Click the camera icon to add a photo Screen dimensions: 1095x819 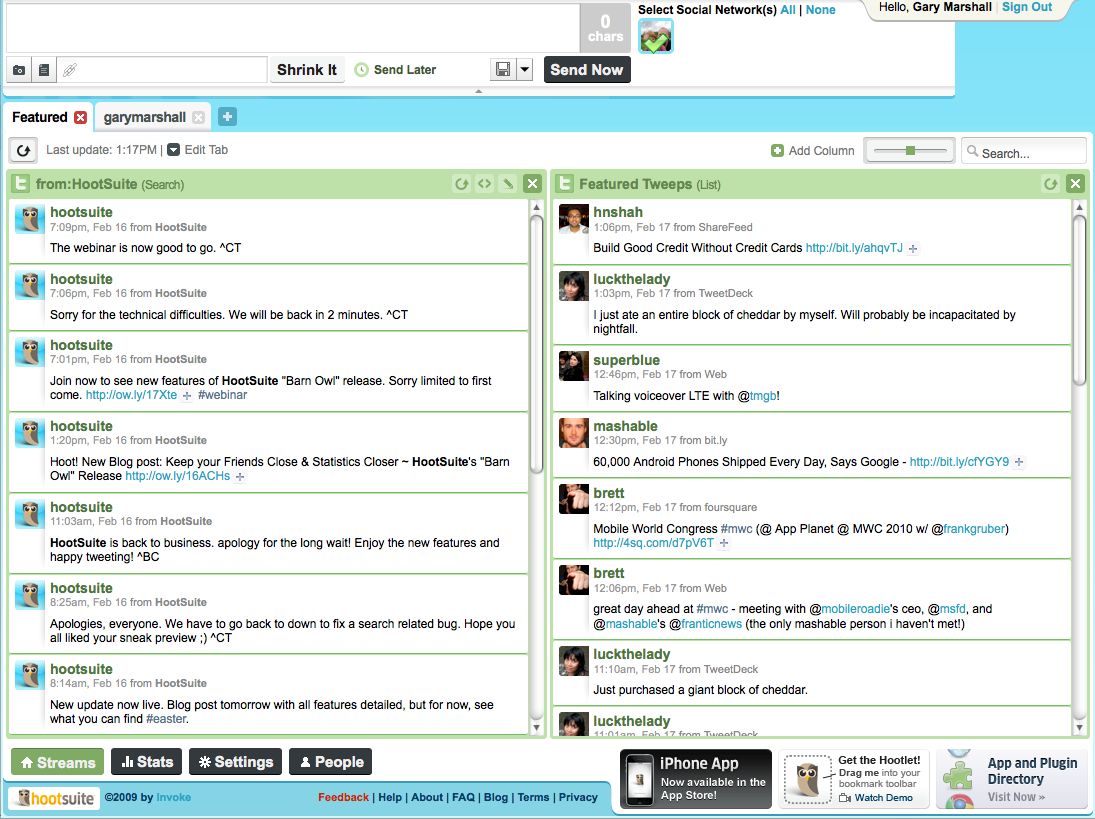pos(18,69)
